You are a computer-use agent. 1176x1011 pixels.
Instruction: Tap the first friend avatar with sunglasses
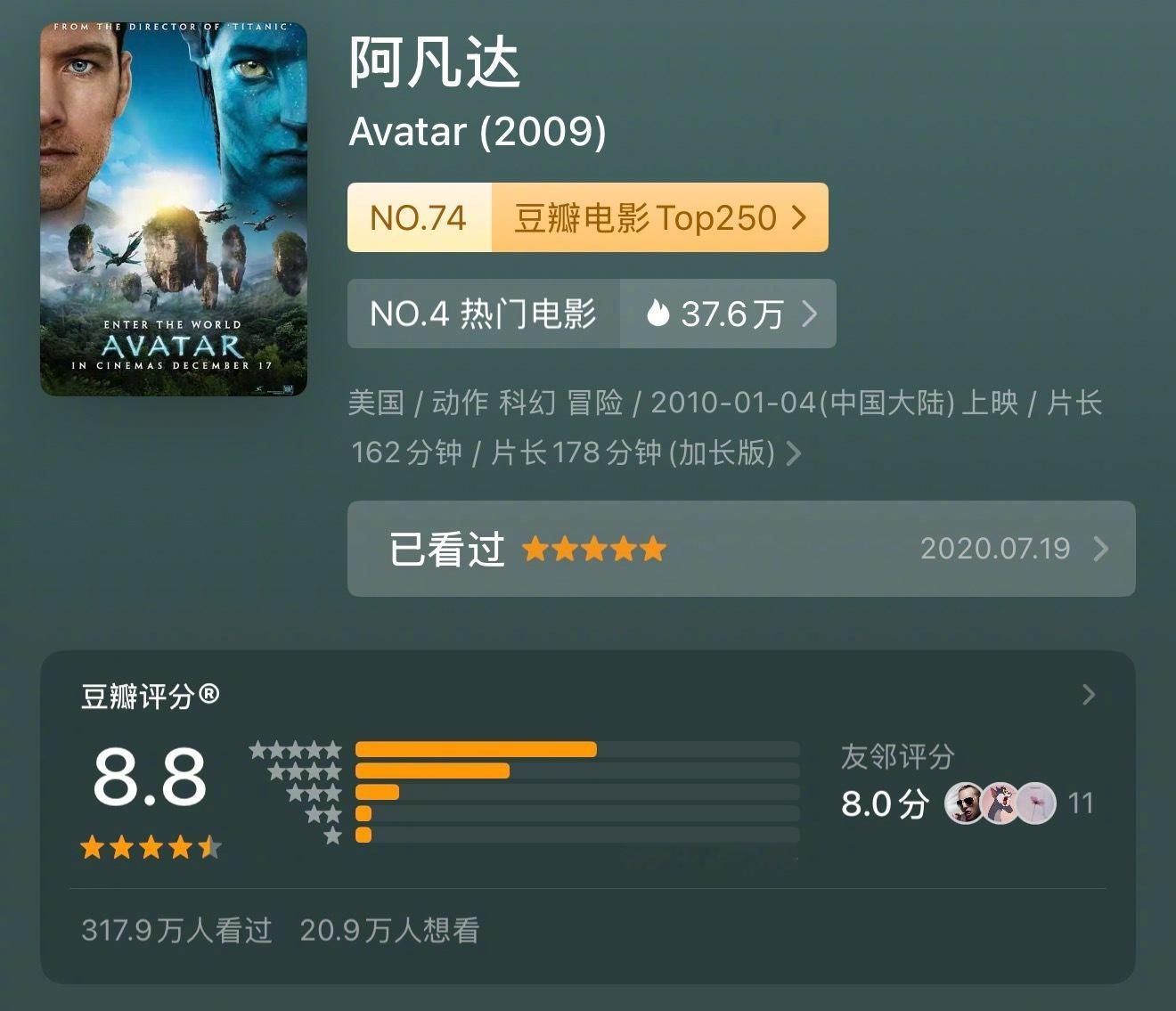tap(965, 803)
